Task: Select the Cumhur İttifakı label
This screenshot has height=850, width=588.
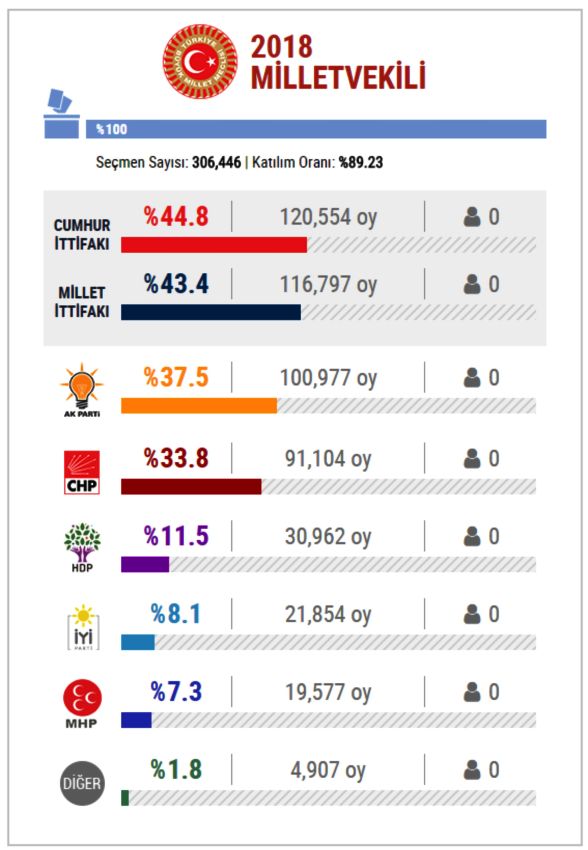Action: [x=82, y=235]
